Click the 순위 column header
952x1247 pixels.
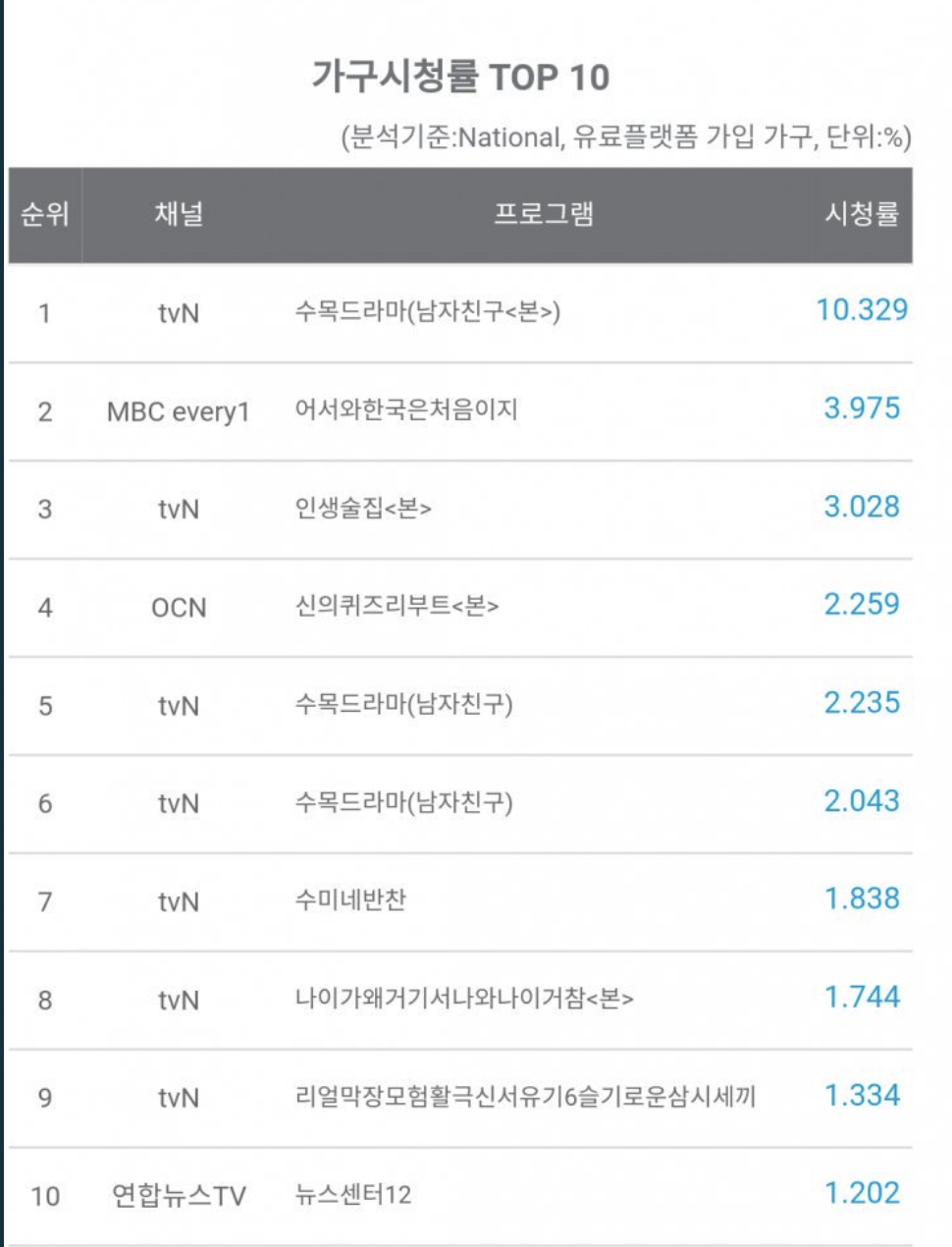pyautogui.click(x=45, y=214)
